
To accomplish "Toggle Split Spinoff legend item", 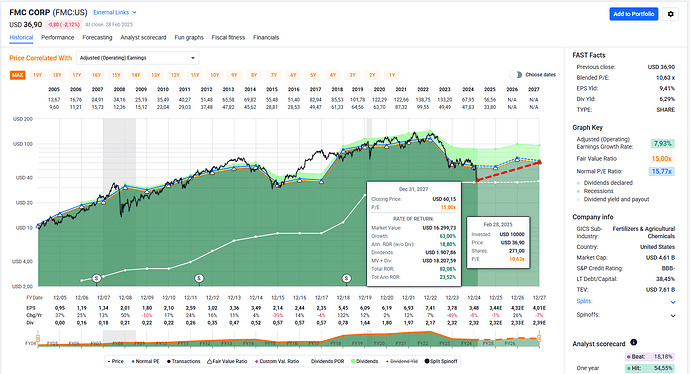I will [x=441, y=361].
